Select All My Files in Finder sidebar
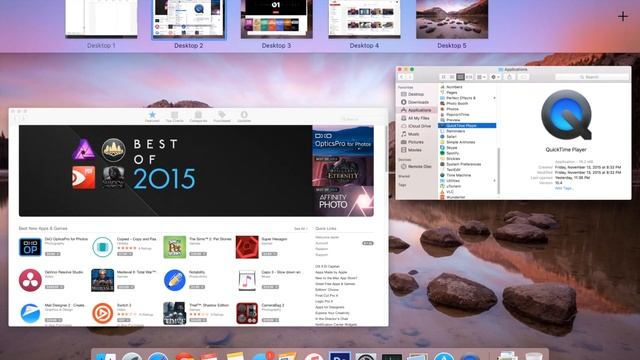Image resolution: width=640 pixels, height=360 pixels. (416, 118)
